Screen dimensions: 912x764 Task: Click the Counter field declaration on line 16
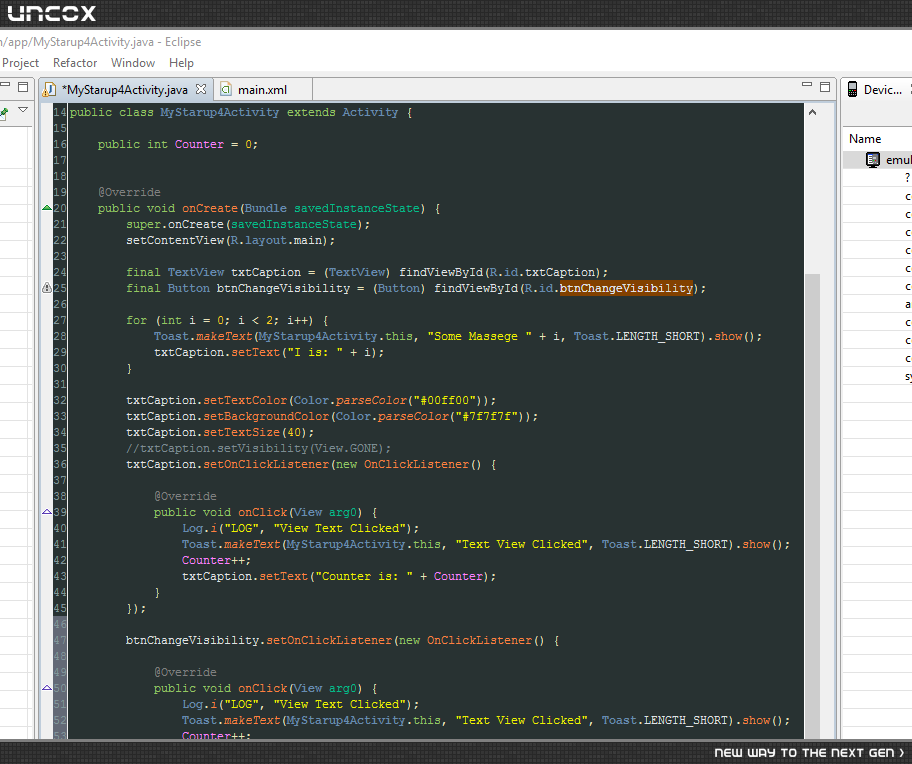[x=199, y=144]
